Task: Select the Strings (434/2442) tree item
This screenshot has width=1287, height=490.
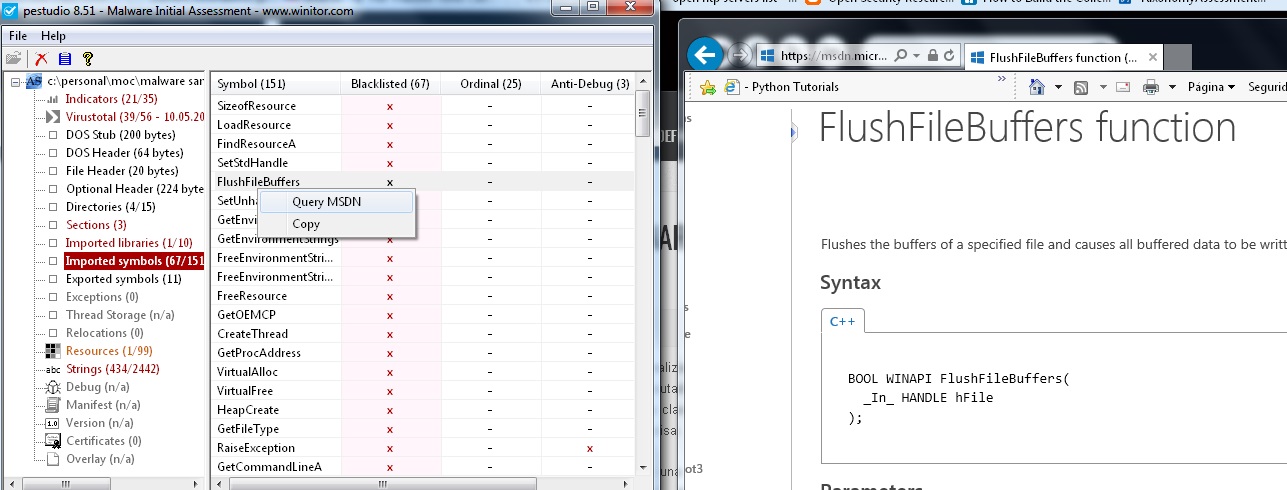Action: [x=112, y=369]
